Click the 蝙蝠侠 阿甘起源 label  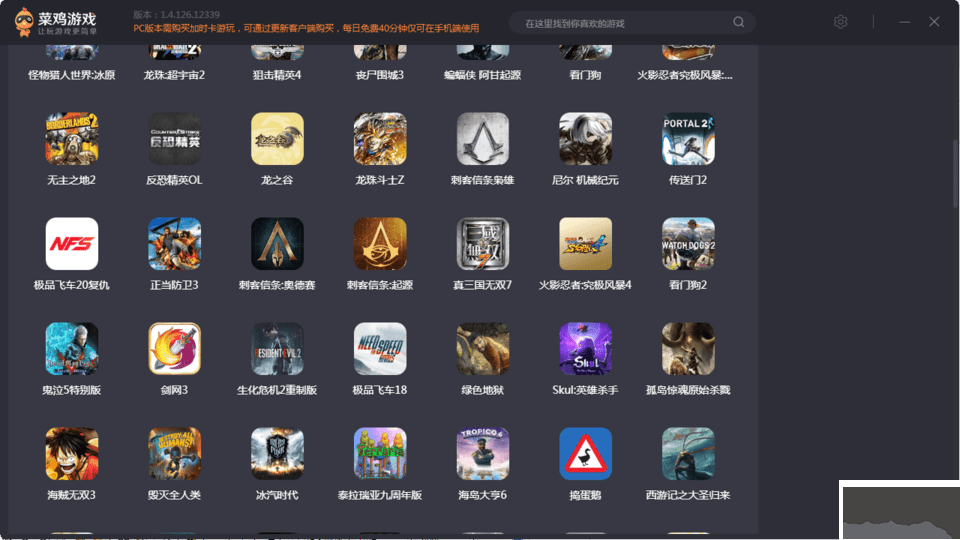[482, 75]
